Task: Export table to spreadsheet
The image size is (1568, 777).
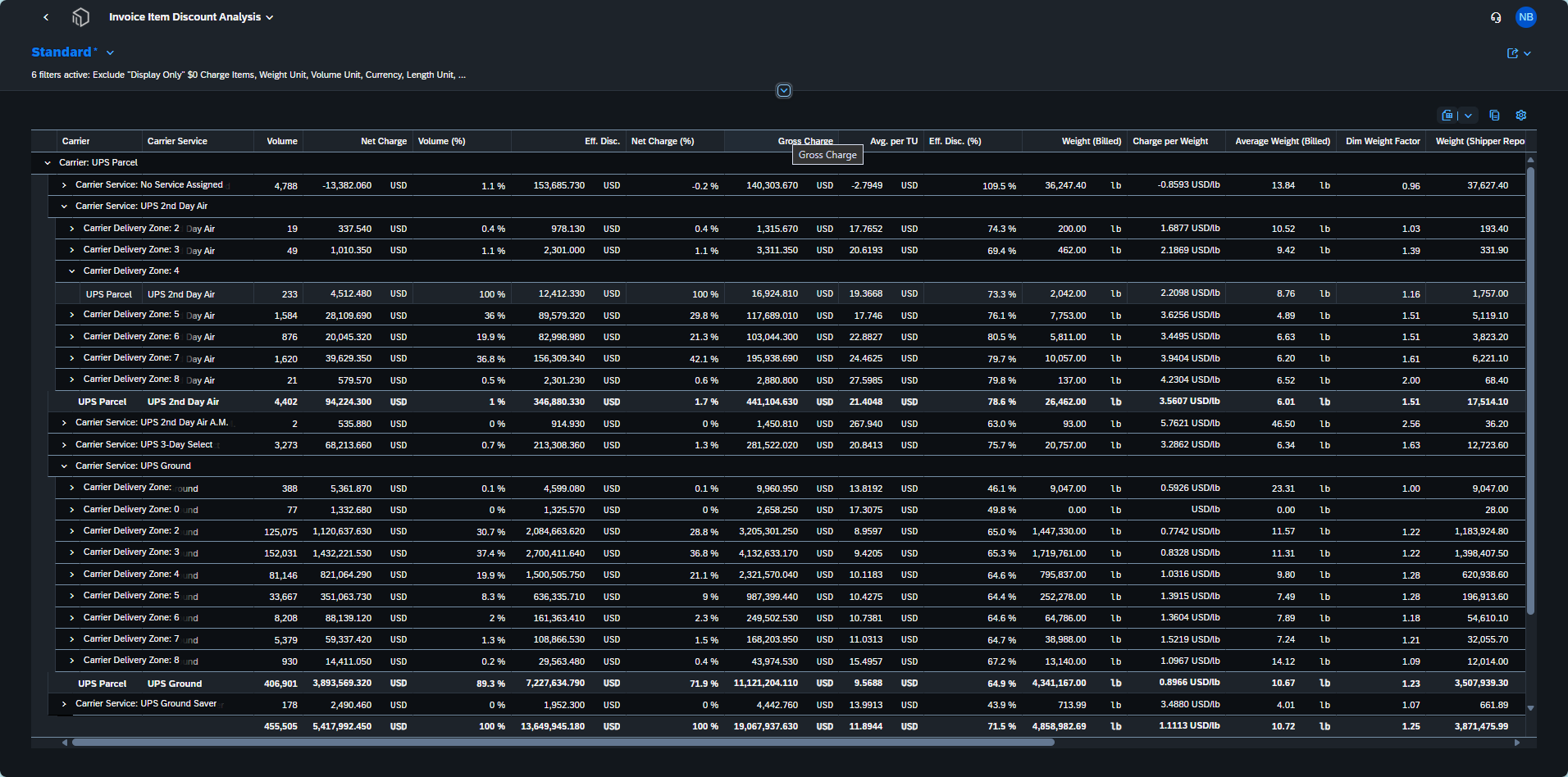Action: [1447, 116]
